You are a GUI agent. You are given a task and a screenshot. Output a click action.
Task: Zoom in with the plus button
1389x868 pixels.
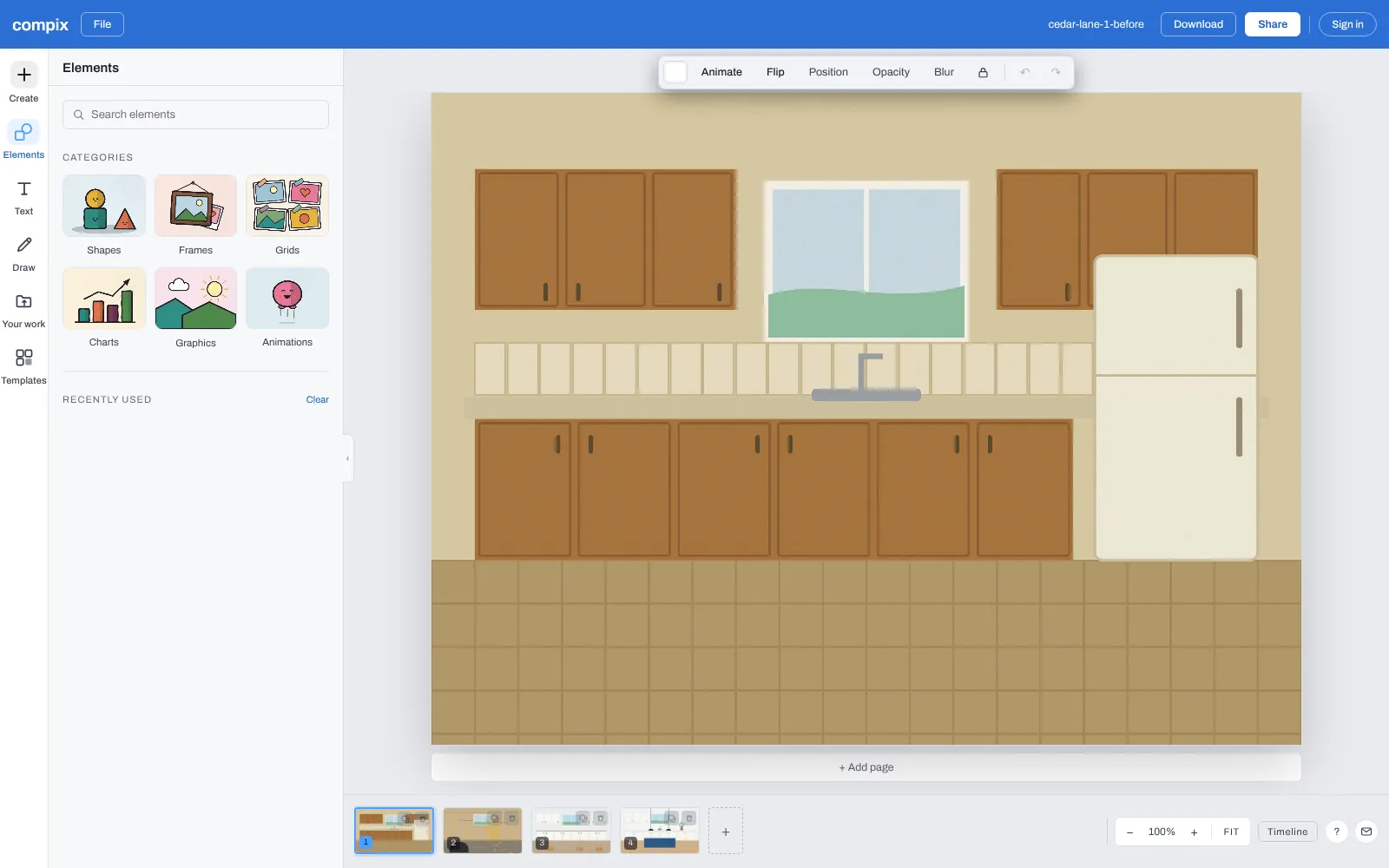(x=1195, y=832)
